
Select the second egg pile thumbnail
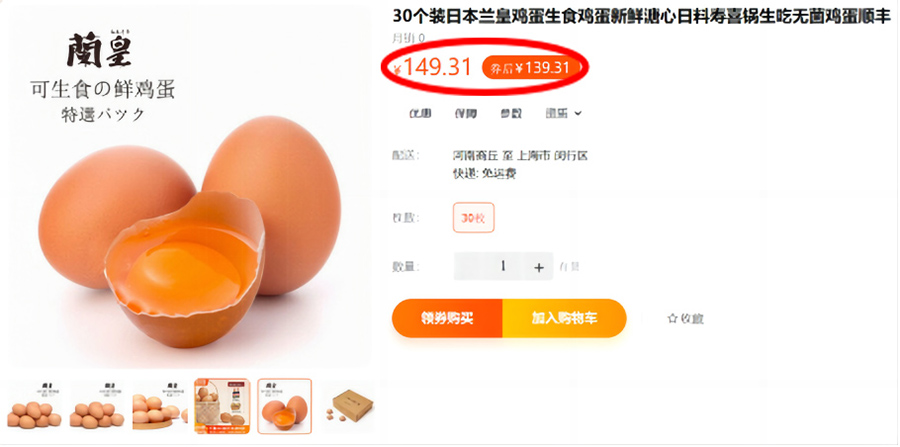point(97,406)
